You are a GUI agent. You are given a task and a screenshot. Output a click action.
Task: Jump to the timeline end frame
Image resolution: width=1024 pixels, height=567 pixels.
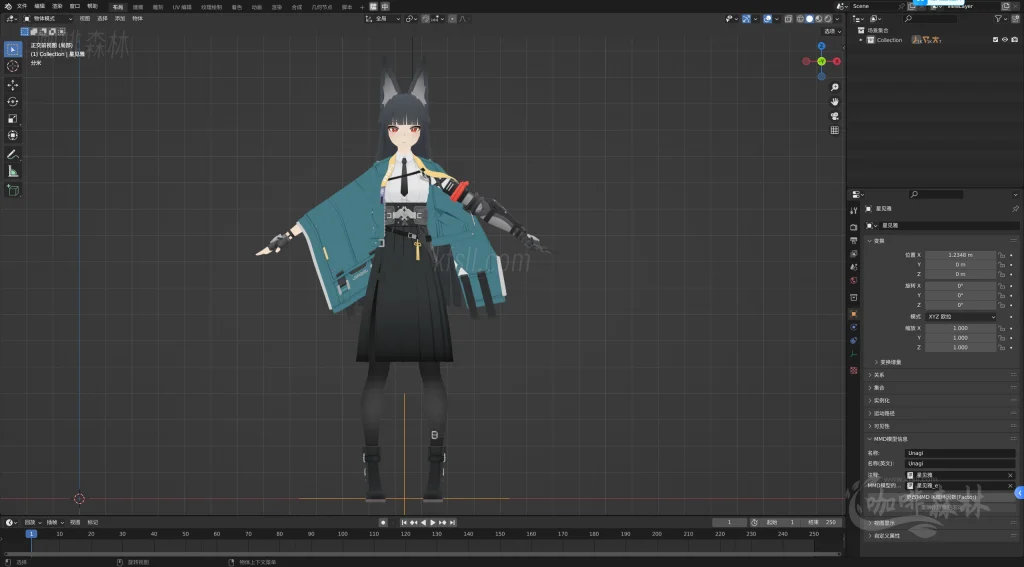tap(452, 523)
